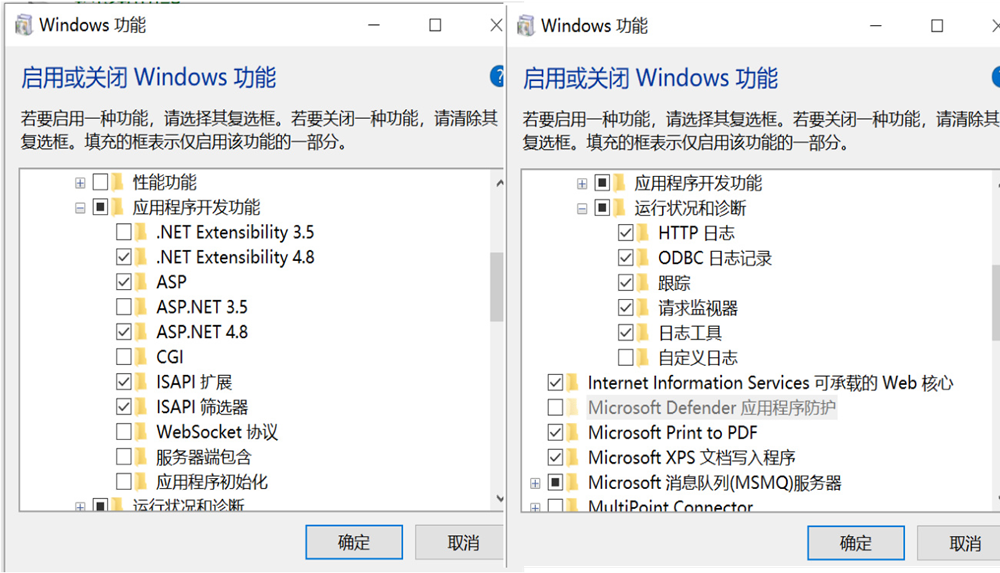
Task: Expand Microsoft 消息队列(MSMQ)服务器 node
Action: click(535, 483)
